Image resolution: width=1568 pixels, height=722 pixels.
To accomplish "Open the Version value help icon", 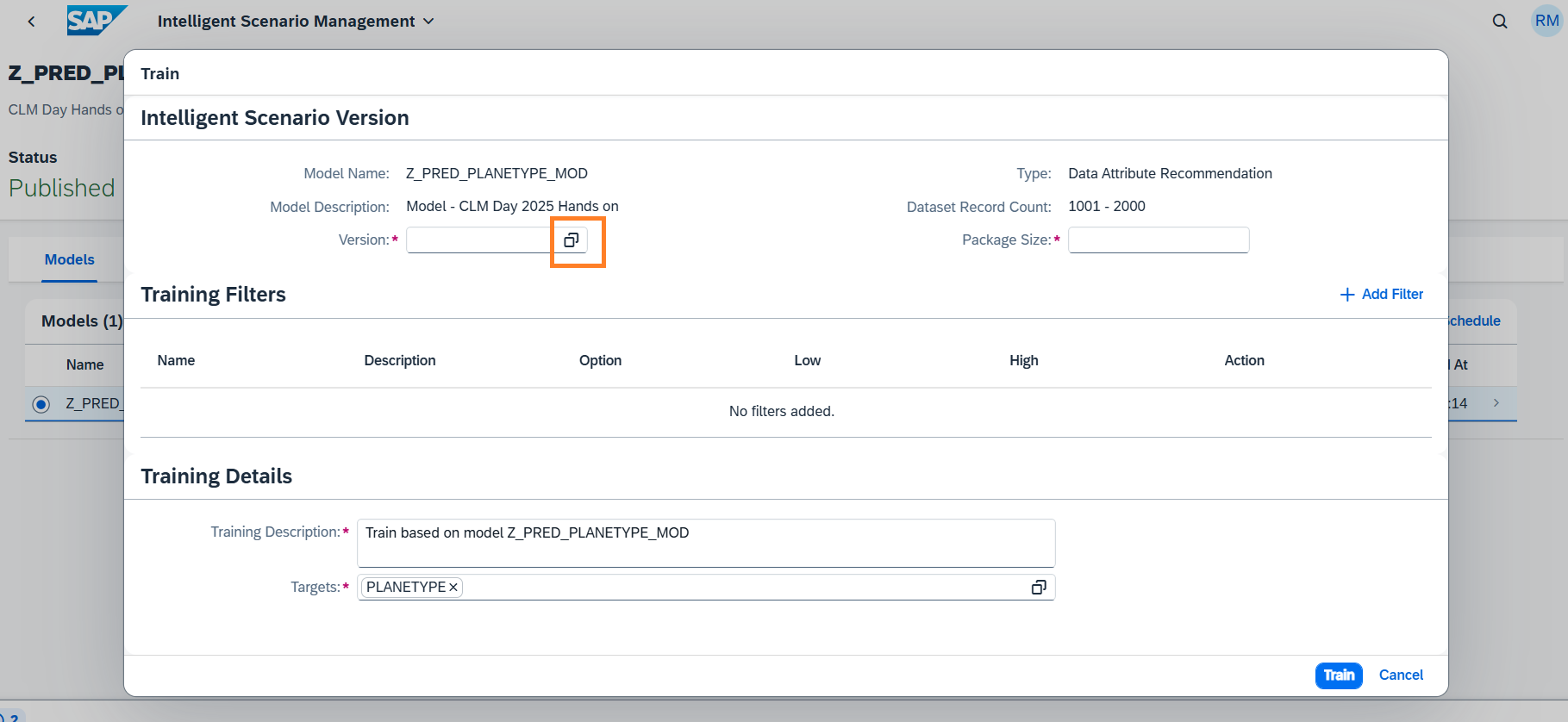I will (x=571, y=240).
